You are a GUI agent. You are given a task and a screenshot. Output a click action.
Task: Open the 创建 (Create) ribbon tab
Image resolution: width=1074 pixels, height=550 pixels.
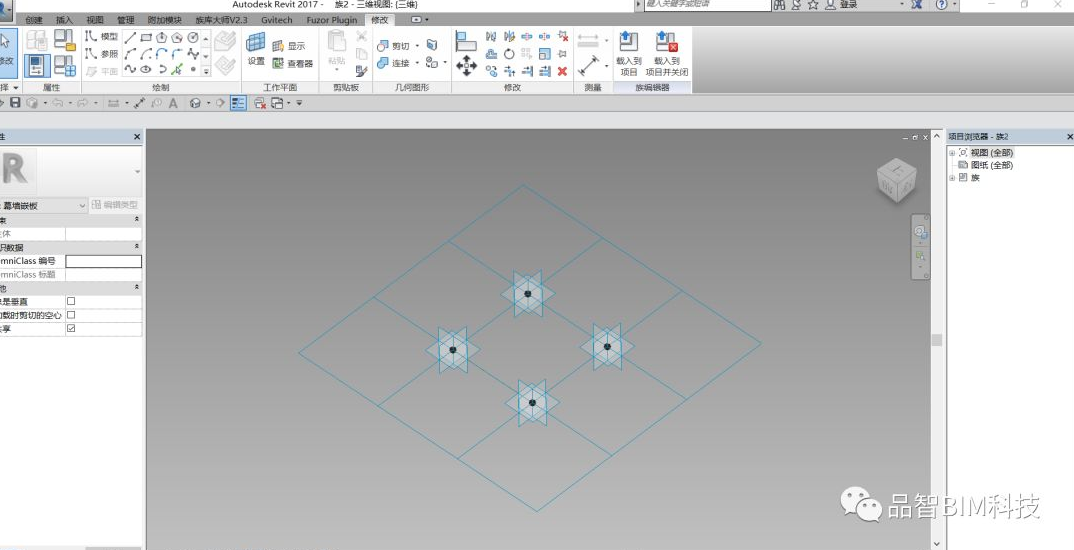pyautogui.click(x=34, y=20)
